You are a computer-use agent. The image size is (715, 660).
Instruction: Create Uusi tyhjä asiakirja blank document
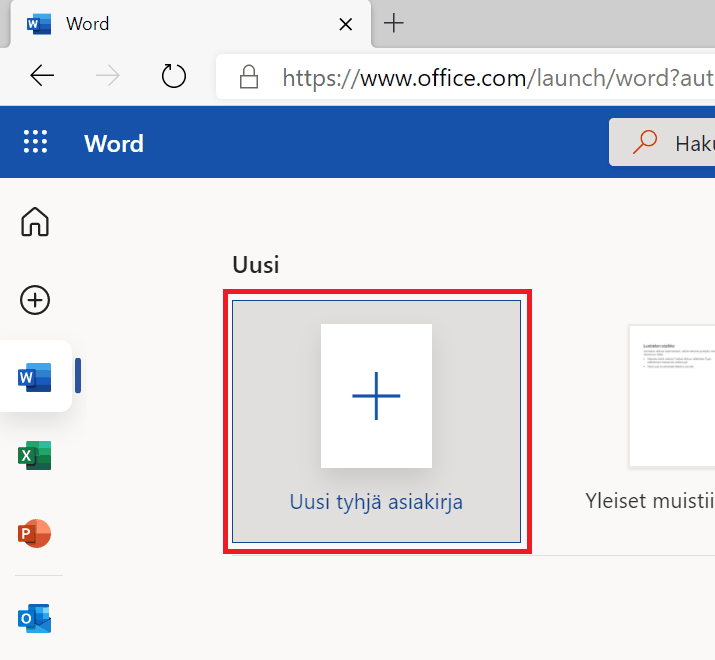click(x=377, y=421)
